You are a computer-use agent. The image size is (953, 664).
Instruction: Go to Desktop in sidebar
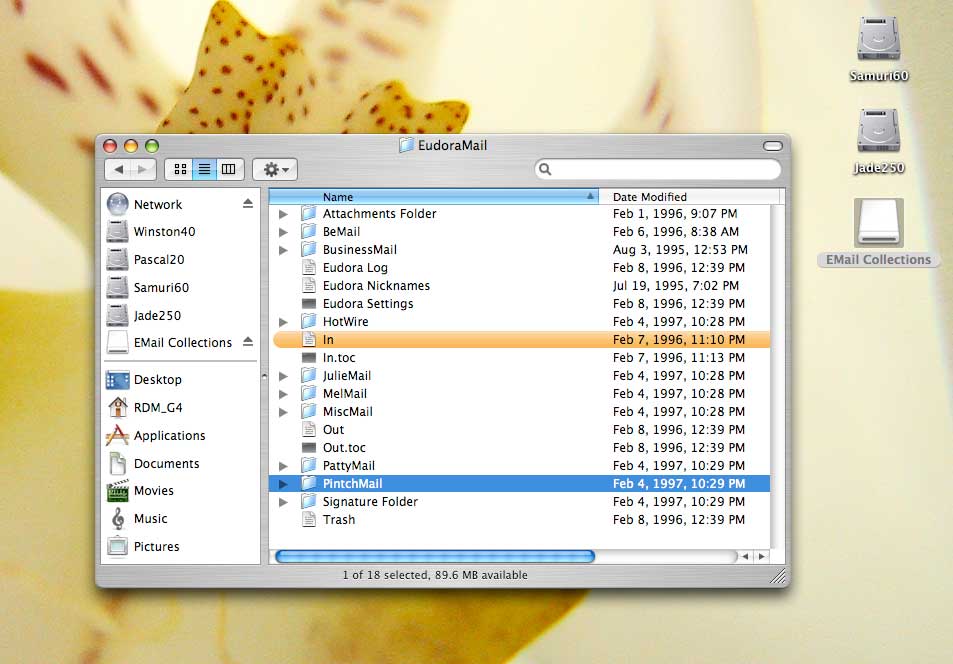click(x=144, y=380)
